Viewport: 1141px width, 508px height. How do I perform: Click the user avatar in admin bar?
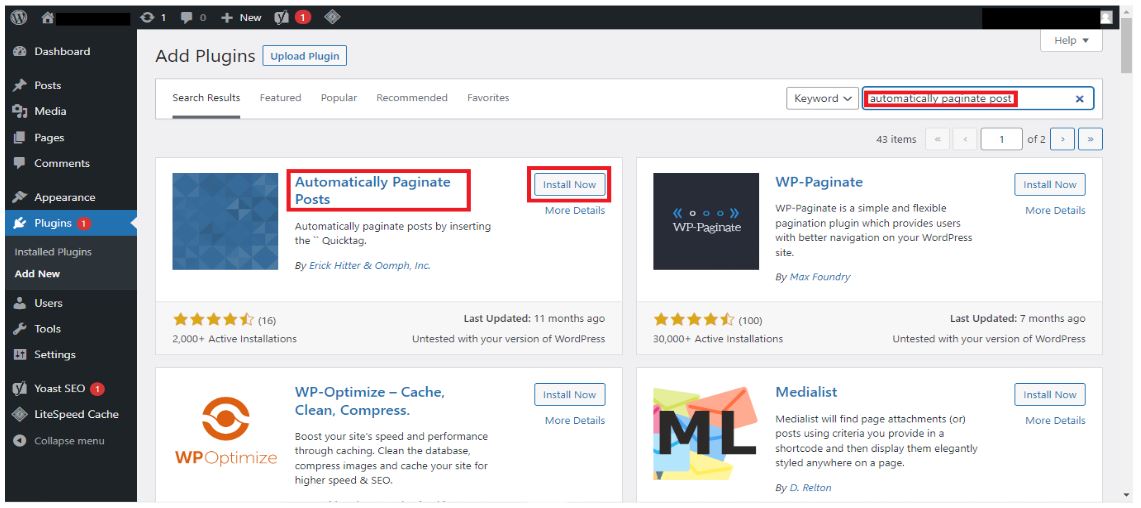[x=1107, y=17]
